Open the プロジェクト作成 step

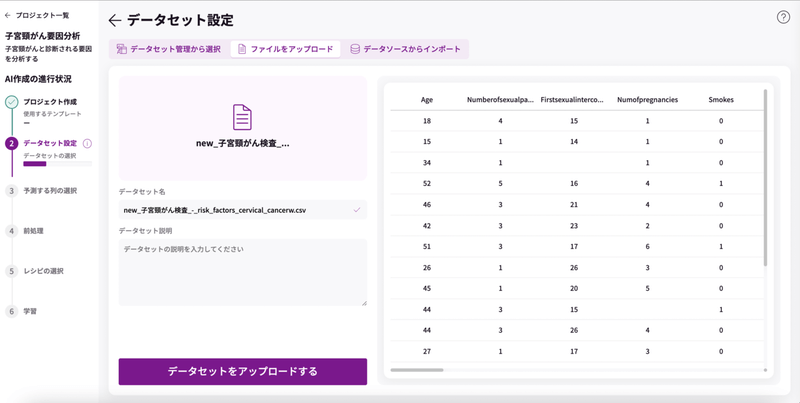coord(50,102)
